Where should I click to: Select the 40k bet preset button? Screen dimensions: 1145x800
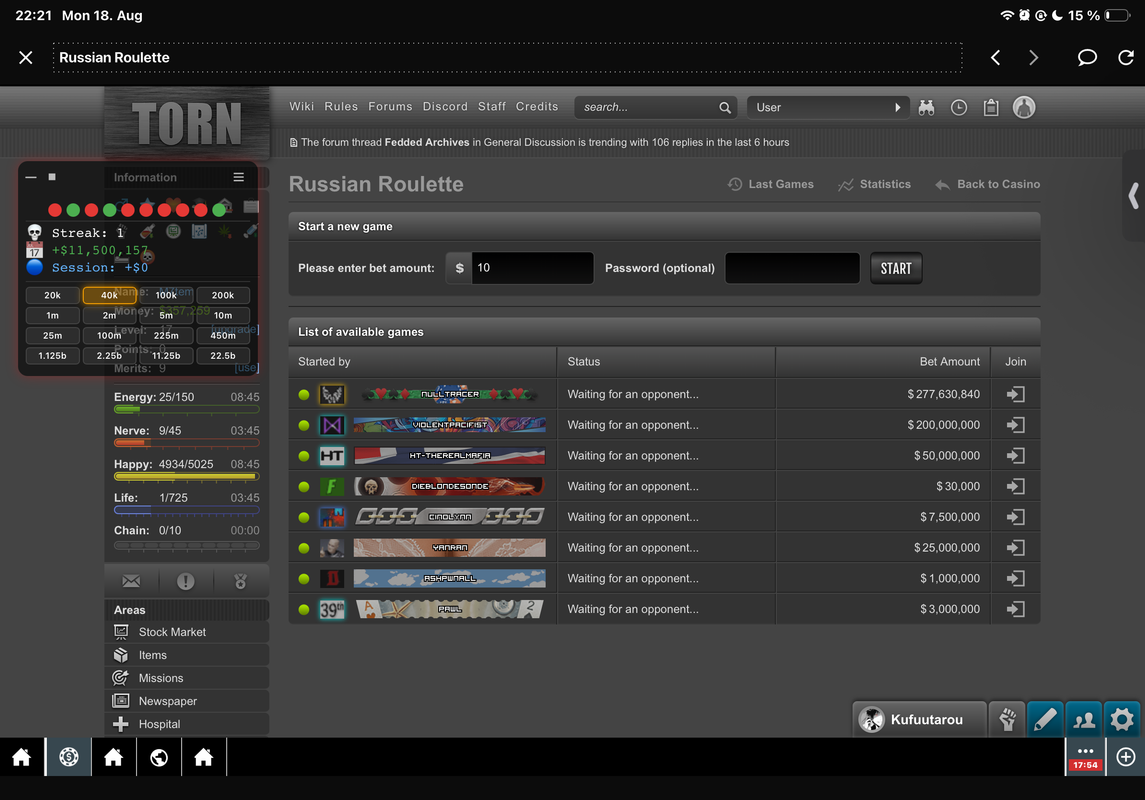coord(110,295)
